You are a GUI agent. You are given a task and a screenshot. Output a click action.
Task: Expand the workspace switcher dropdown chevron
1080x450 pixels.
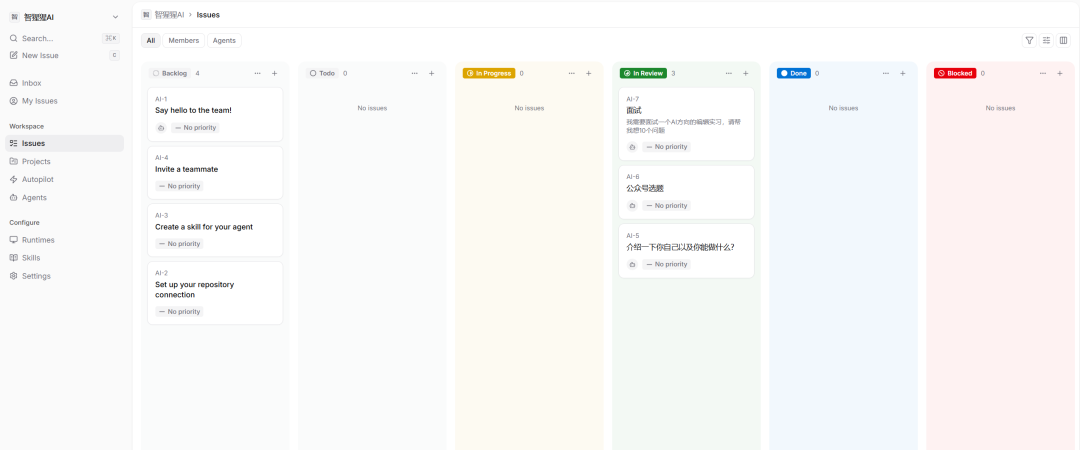115,17
